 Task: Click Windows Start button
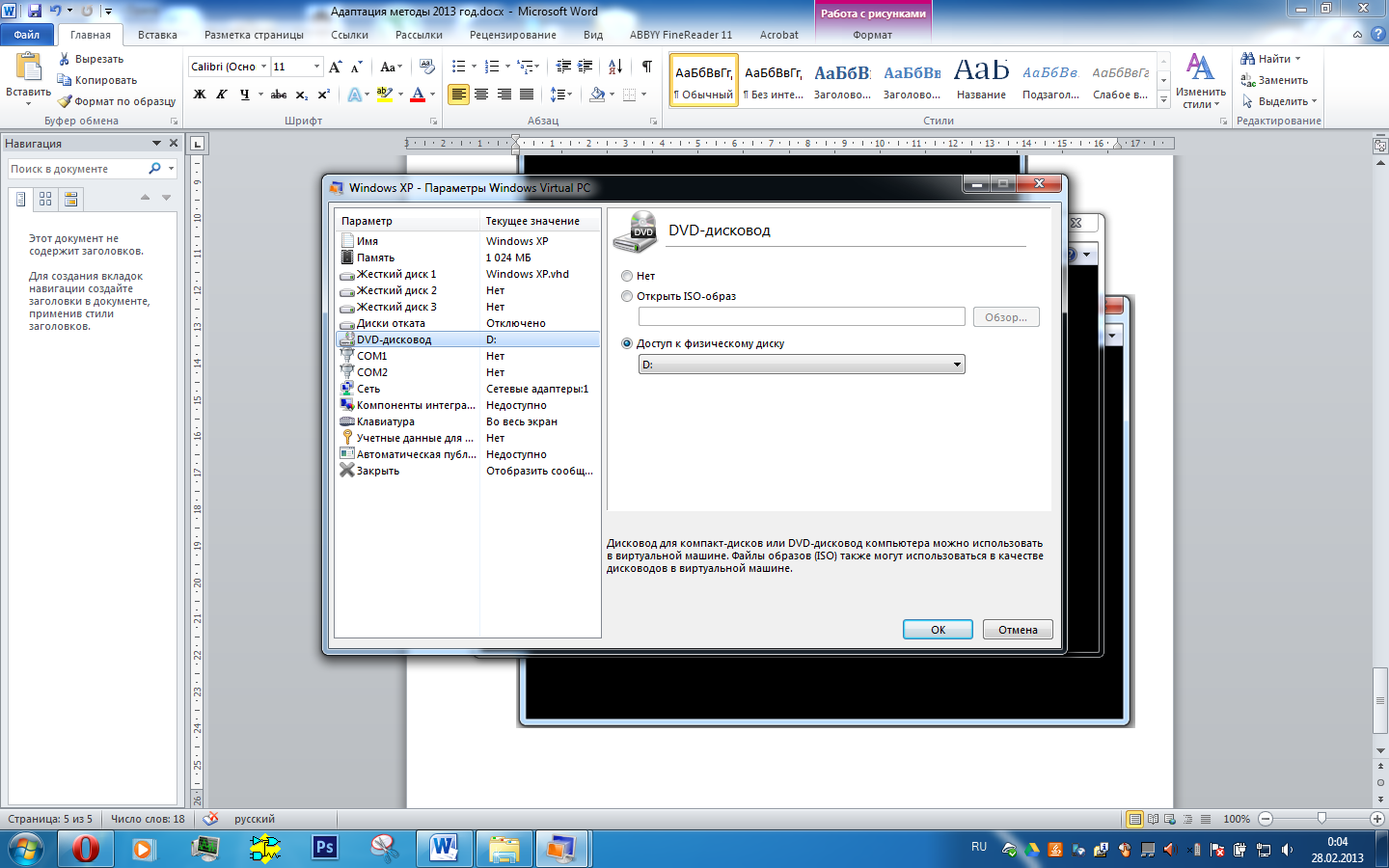tap(26, 849)
